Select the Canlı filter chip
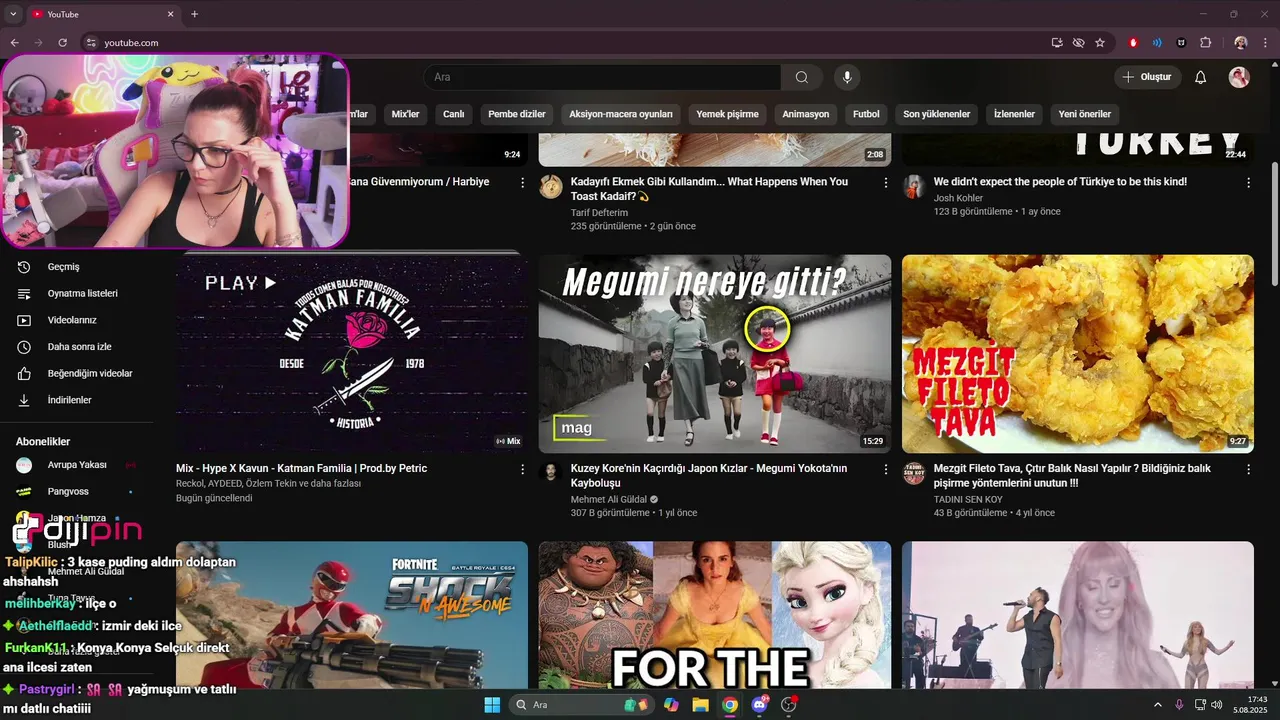 point(454,114)
